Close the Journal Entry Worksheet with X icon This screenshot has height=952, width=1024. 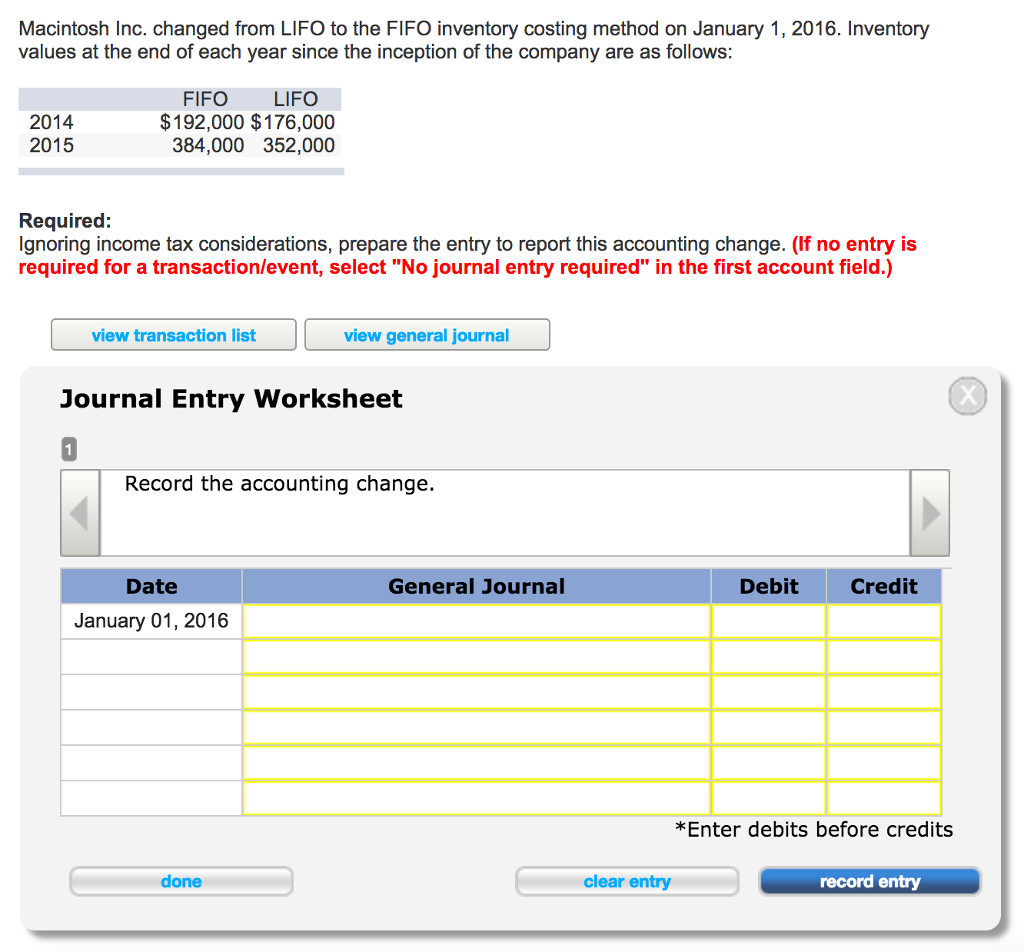967,396
